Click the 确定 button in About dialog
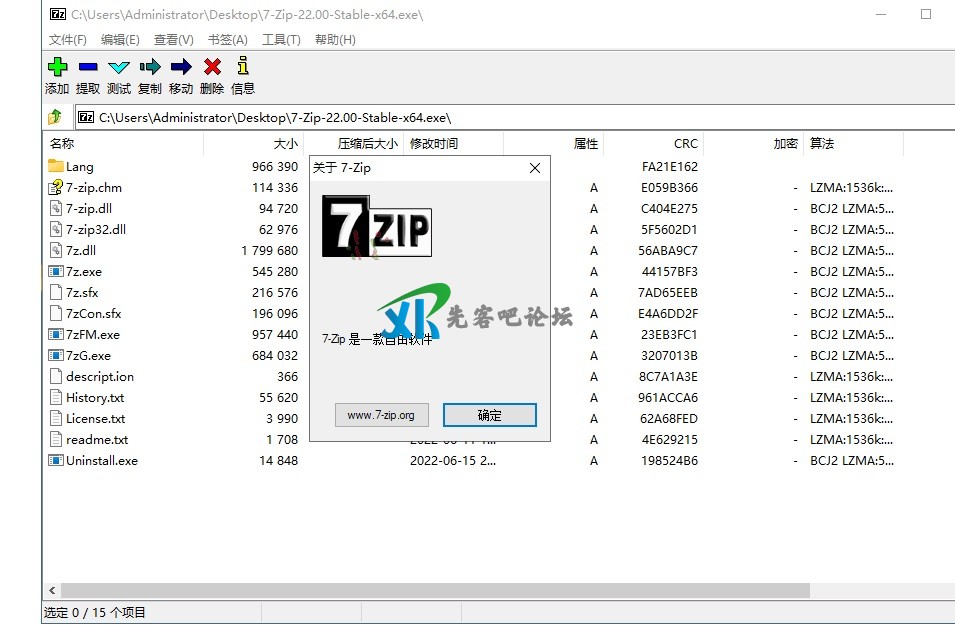This screenshot has height=625, width=955. 490,415
